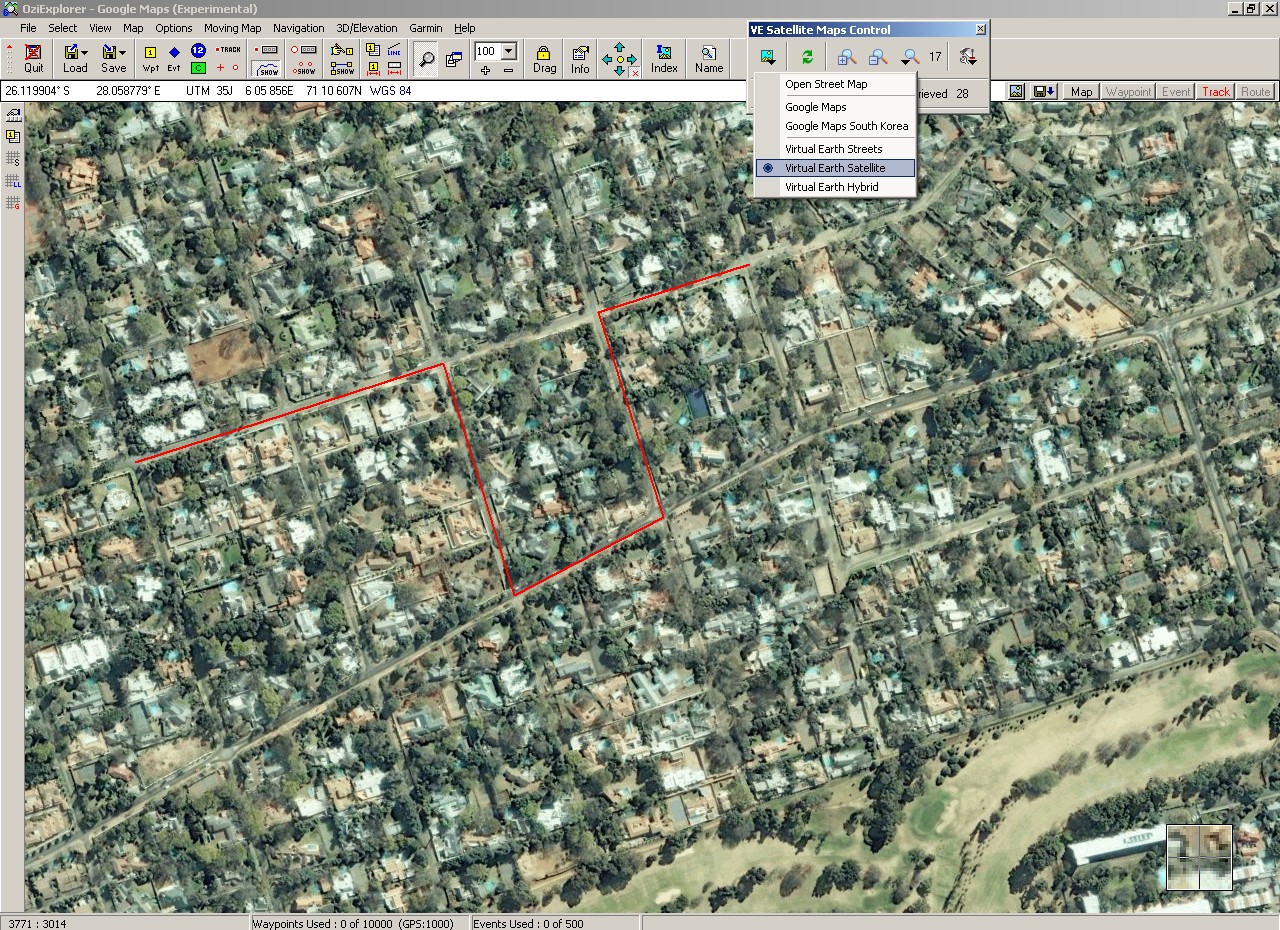Click the Name search icon
The height and width of the screenshot is (930, 1280).
(708, 57)
